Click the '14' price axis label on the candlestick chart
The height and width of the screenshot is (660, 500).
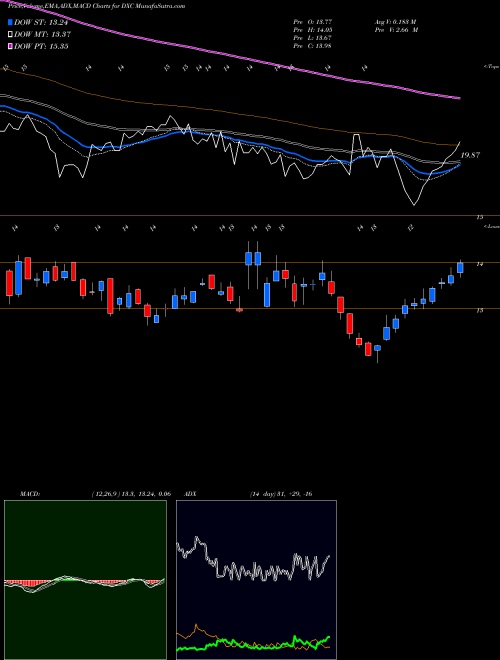click(x=479, y=264)
